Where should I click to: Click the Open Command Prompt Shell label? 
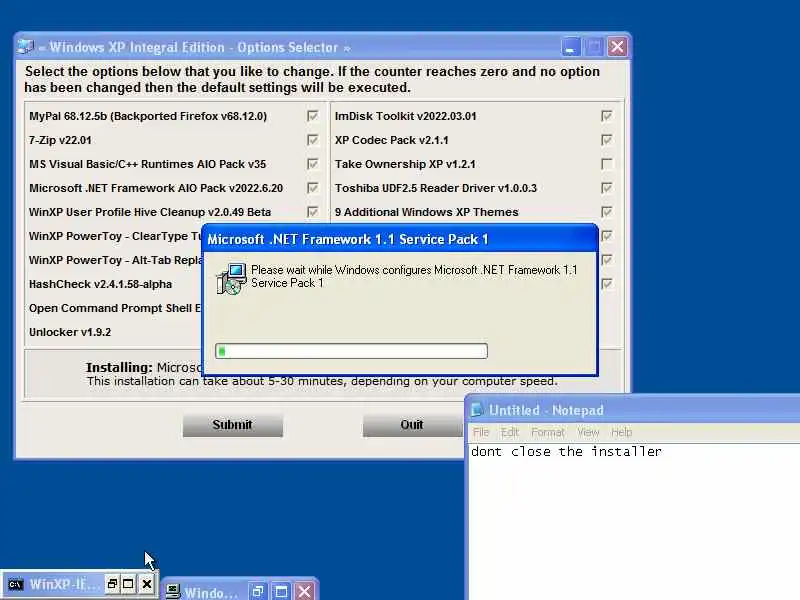tap(115, 308)
